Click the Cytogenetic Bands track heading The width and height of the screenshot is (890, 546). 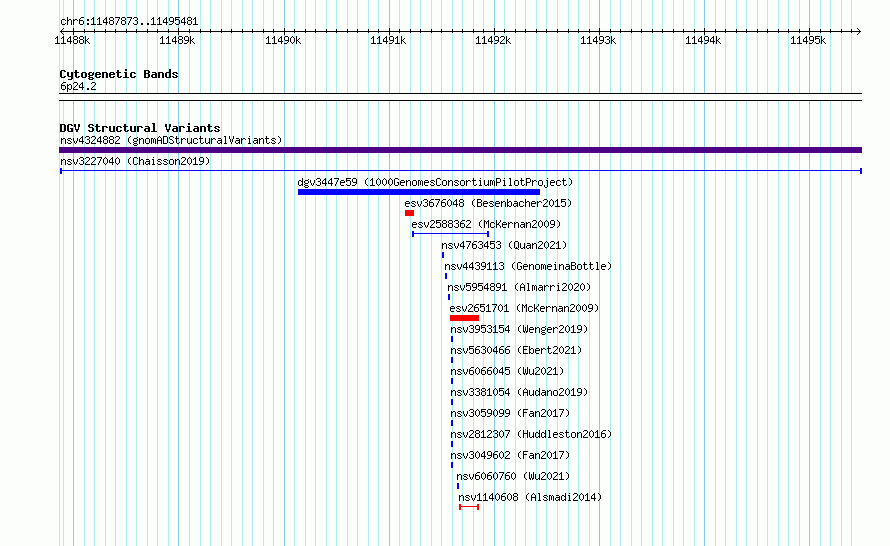pyautogui.click(x=119, y=74)
